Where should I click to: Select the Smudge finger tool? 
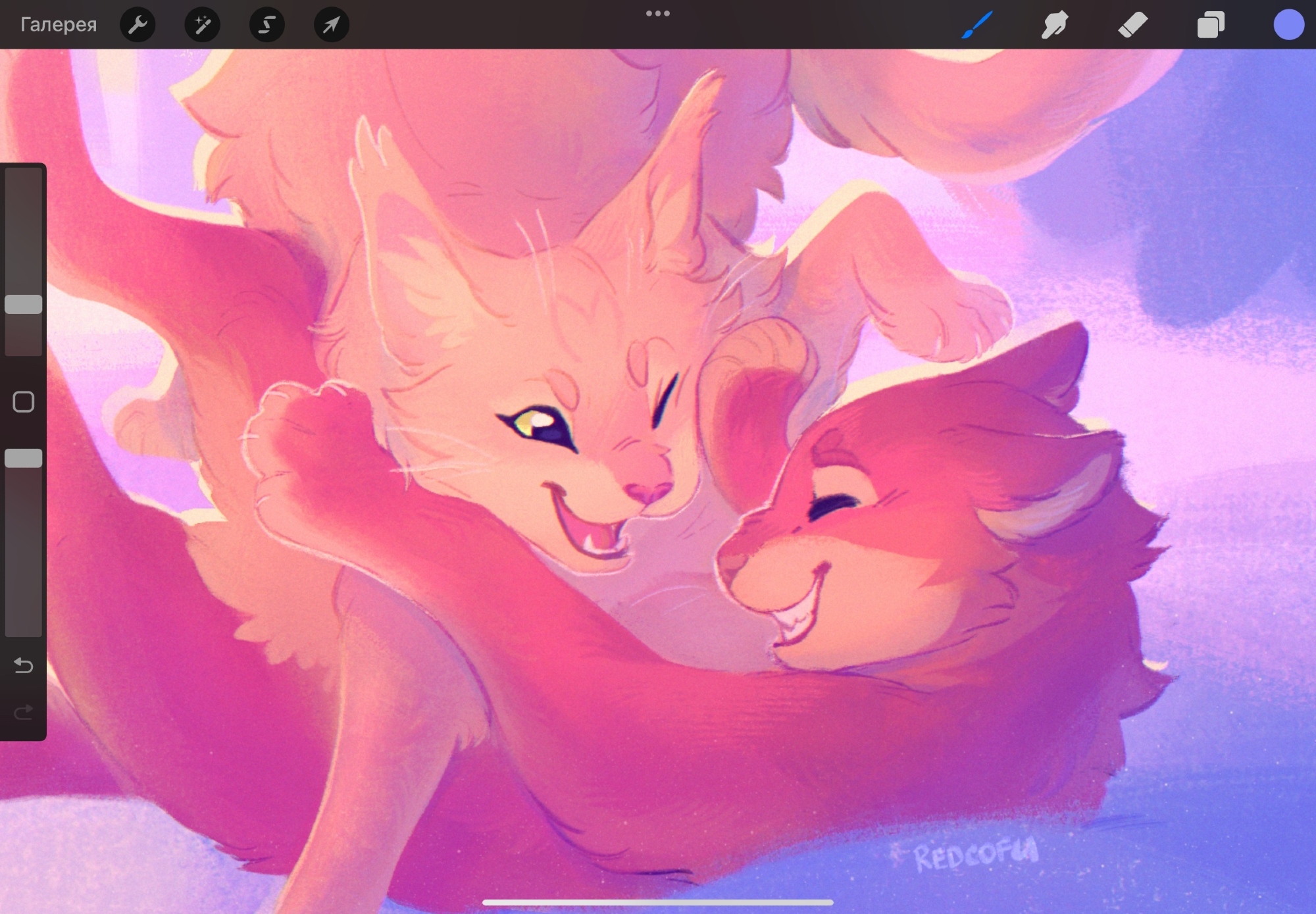coord(1054,25)
